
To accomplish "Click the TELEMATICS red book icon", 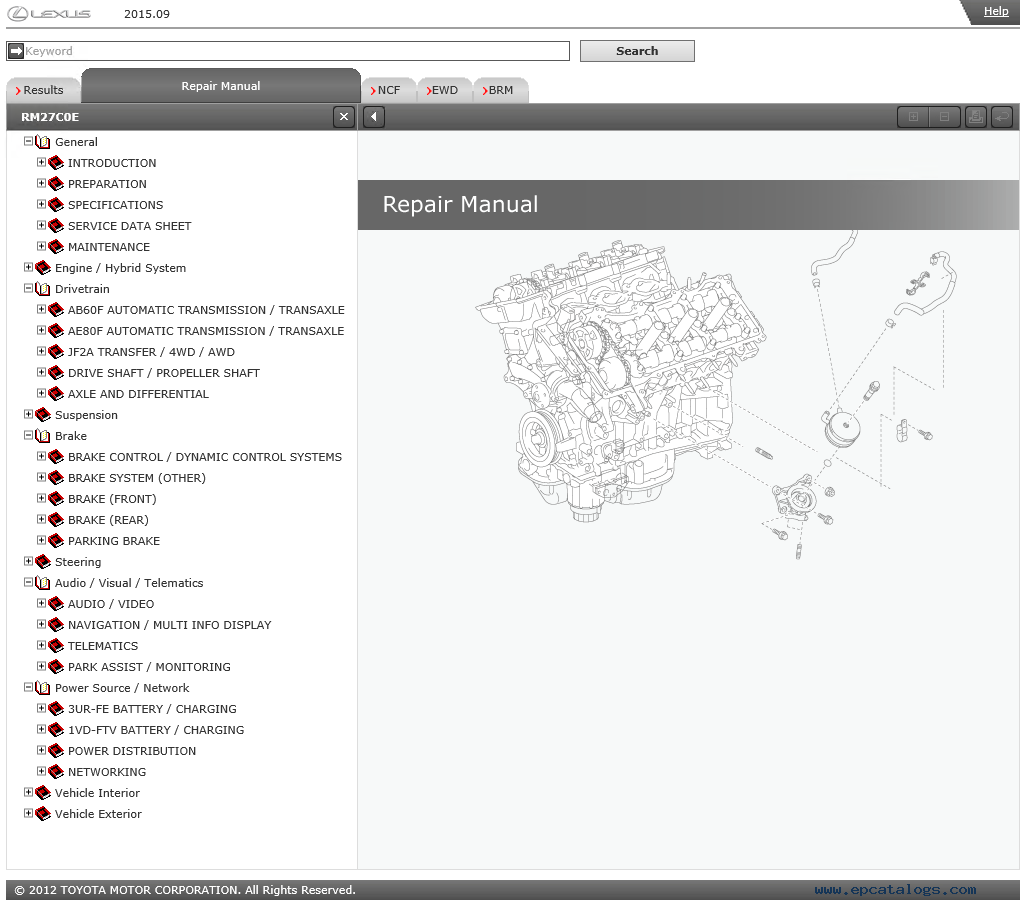I will tap(56, 646).
